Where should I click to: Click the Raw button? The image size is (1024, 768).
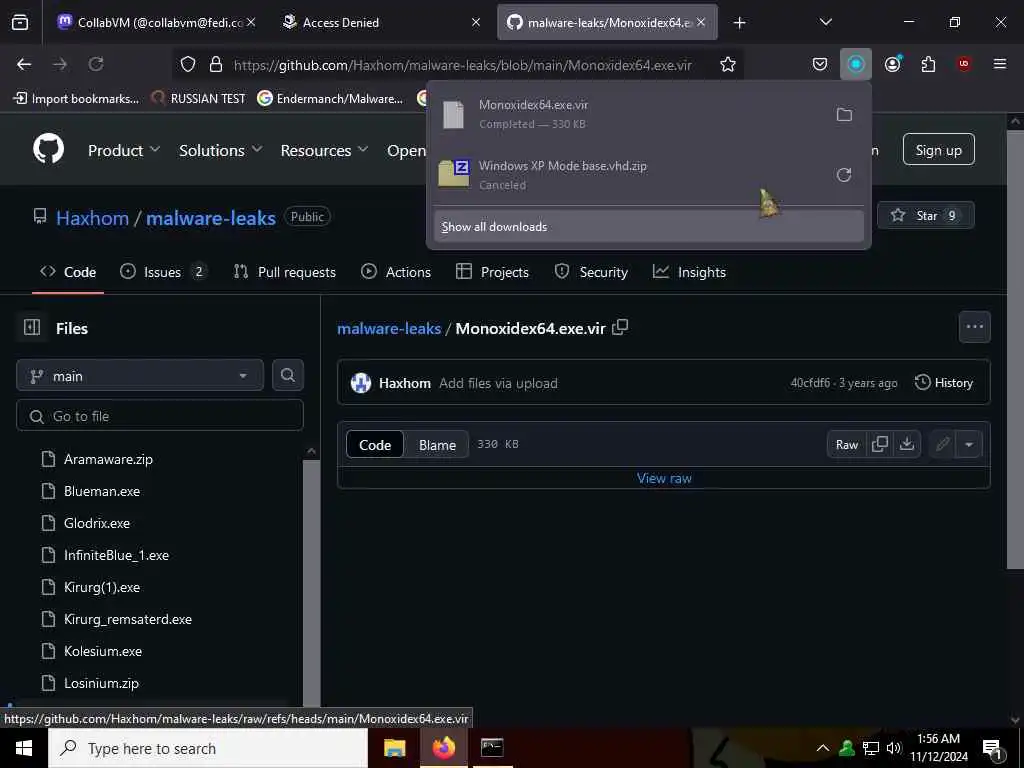pyautogui.click(x=846, y=444)
